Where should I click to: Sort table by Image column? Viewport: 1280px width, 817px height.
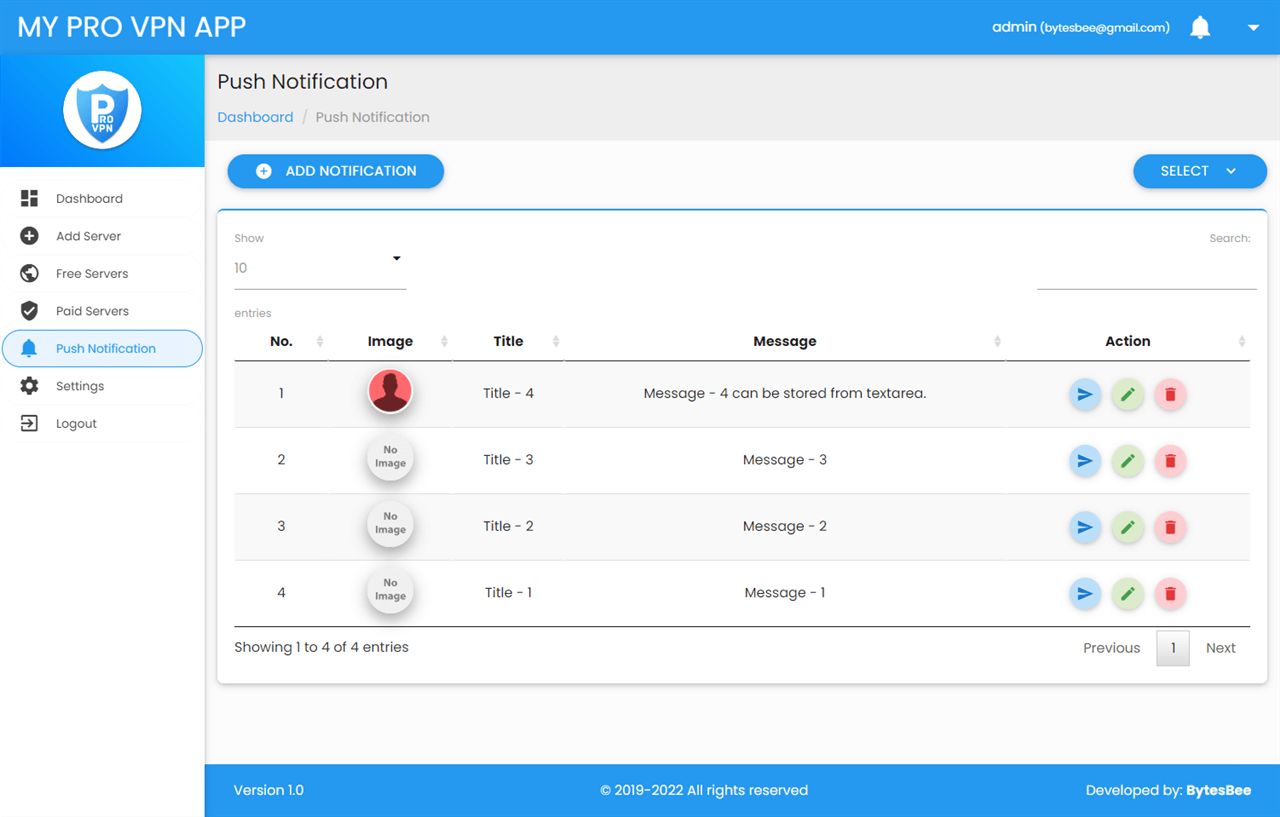coord(390,341)
